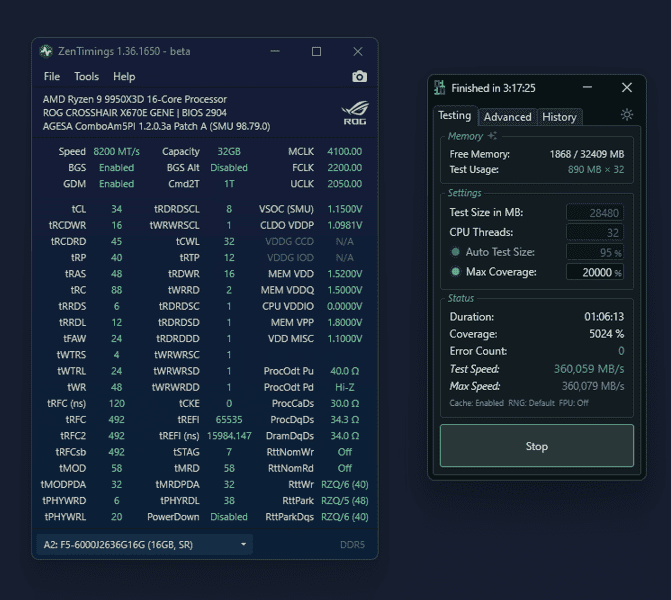Switch to the Advanced tab
Image resolution: width=671 pixels, height=600 pixels.
pyautogui.click(x=508, y=117)
